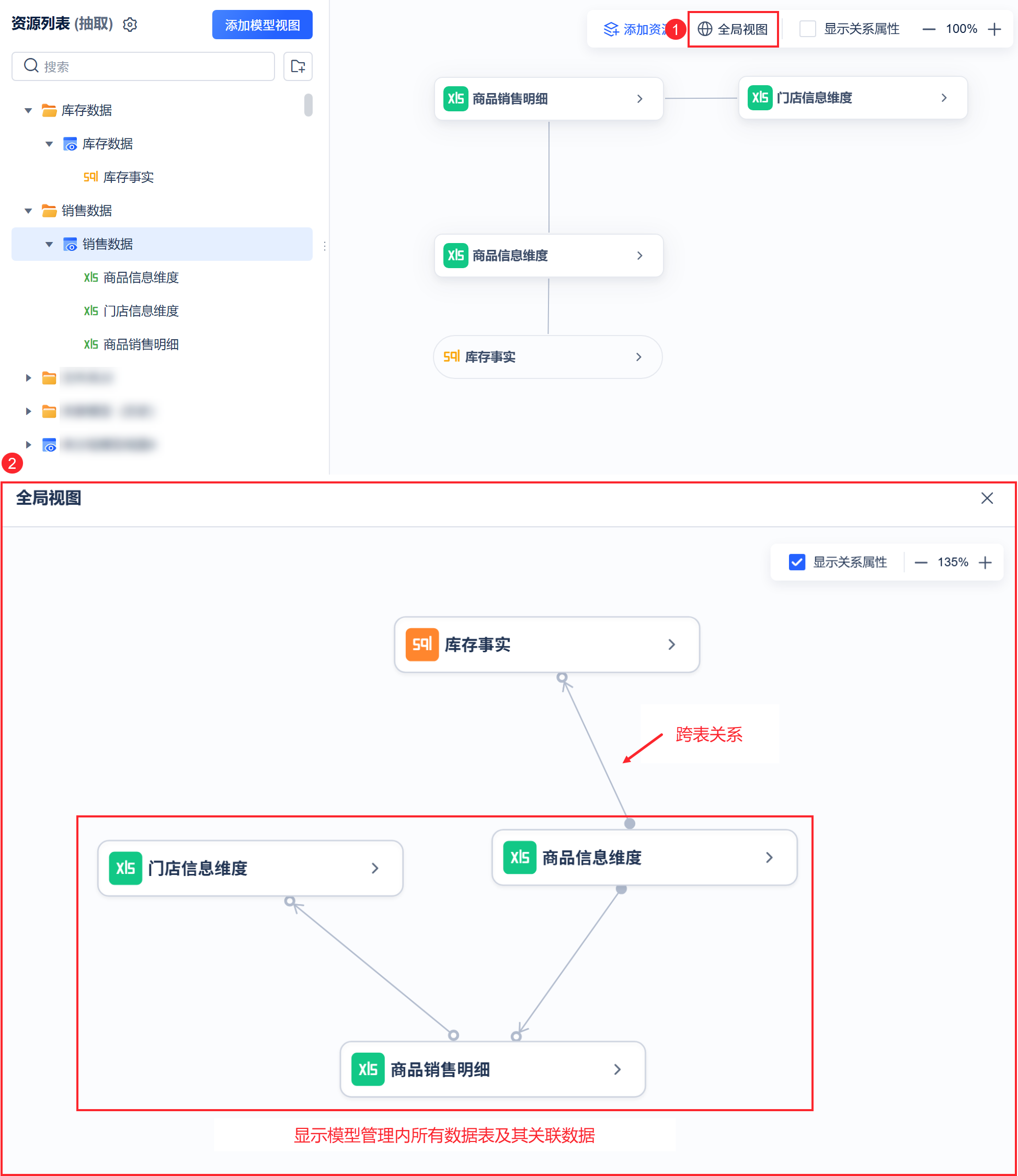
Task: Collapse the 销售数据 folder
Action: point(28,211)
